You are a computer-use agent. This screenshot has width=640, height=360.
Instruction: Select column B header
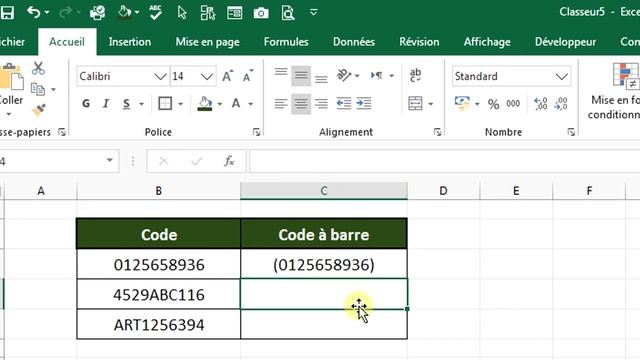[159, 191]
